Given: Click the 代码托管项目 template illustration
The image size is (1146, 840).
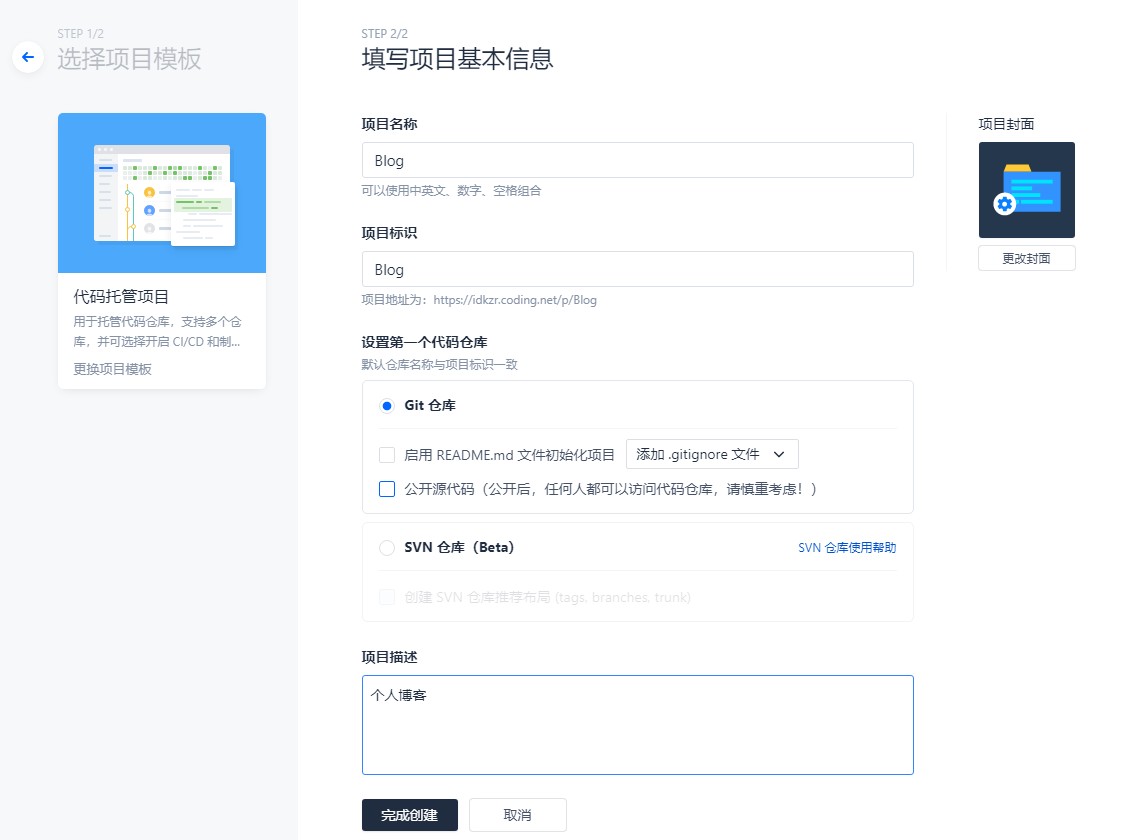Looking at the screenshot, I should [x=162, y=193].
